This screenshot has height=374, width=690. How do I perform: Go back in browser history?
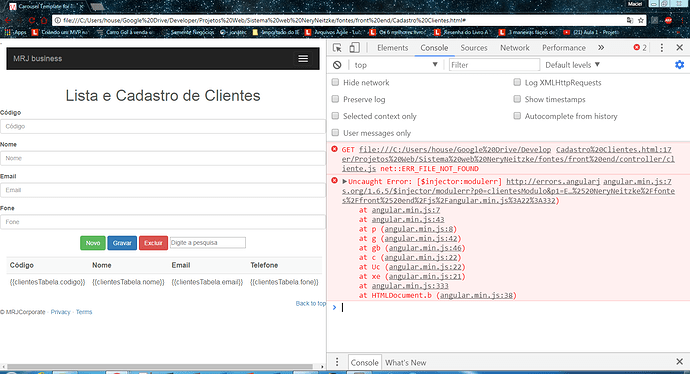(x=7, y=20)
